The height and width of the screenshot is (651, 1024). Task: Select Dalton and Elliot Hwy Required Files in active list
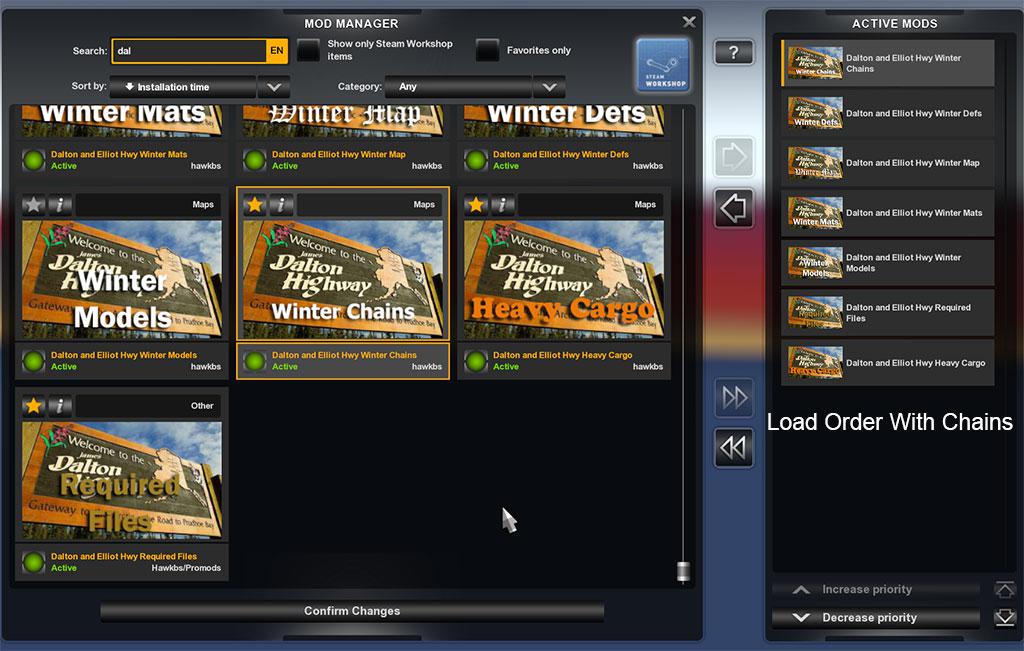click(887, 313)
